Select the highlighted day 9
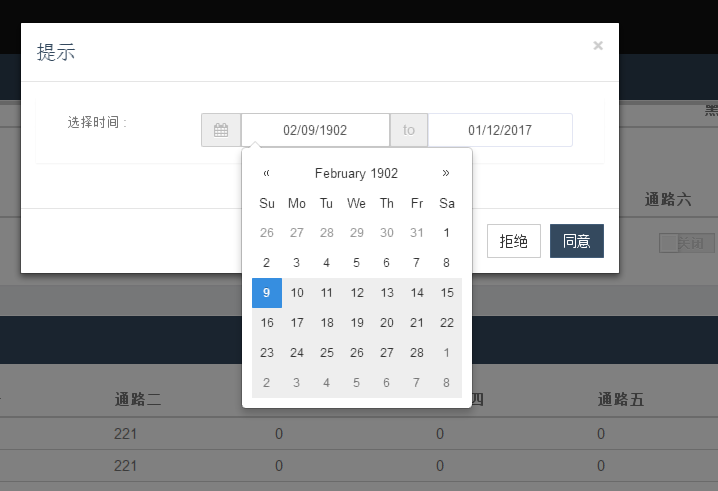The width and height of the screenshot is (718, 491). pos(267,293)
